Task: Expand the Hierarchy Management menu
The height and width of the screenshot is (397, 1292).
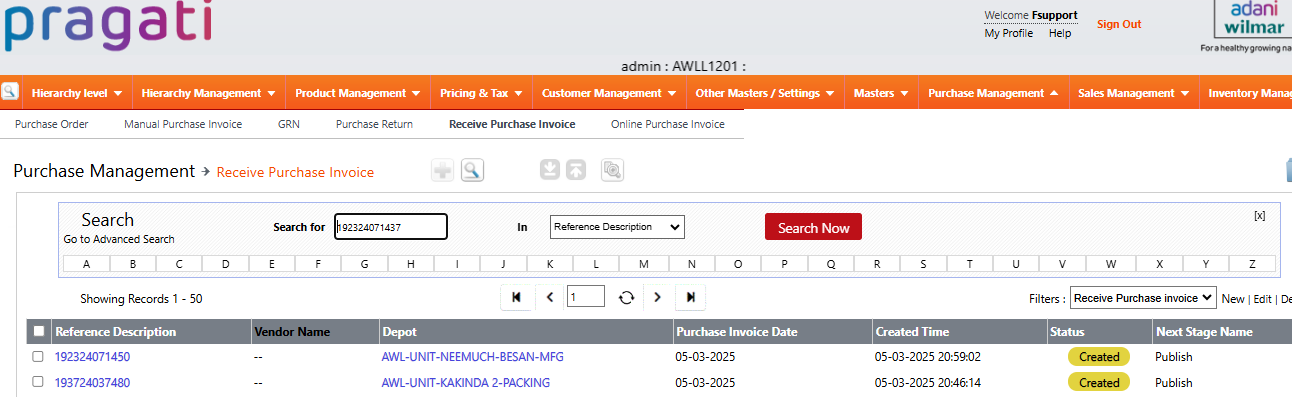Action: pos(208,93)
